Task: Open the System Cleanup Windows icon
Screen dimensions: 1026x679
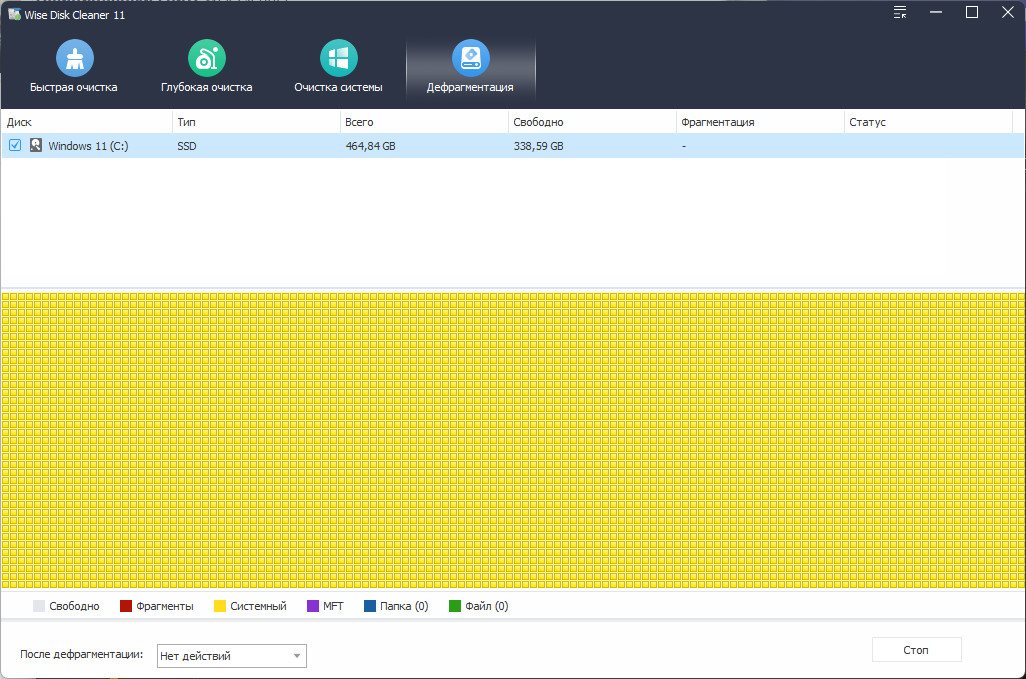Action: pyautogui.click(x=338, y=58)
